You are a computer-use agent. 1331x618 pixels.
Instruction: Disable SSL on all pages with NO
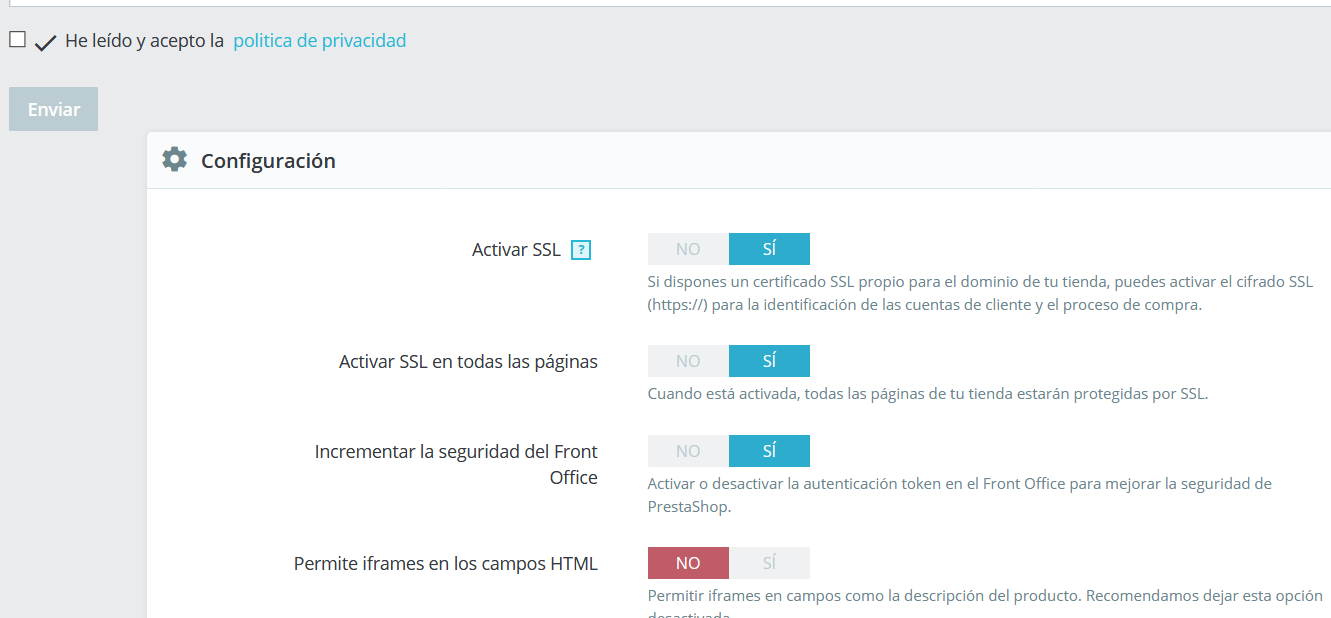(x=688, y=361)
